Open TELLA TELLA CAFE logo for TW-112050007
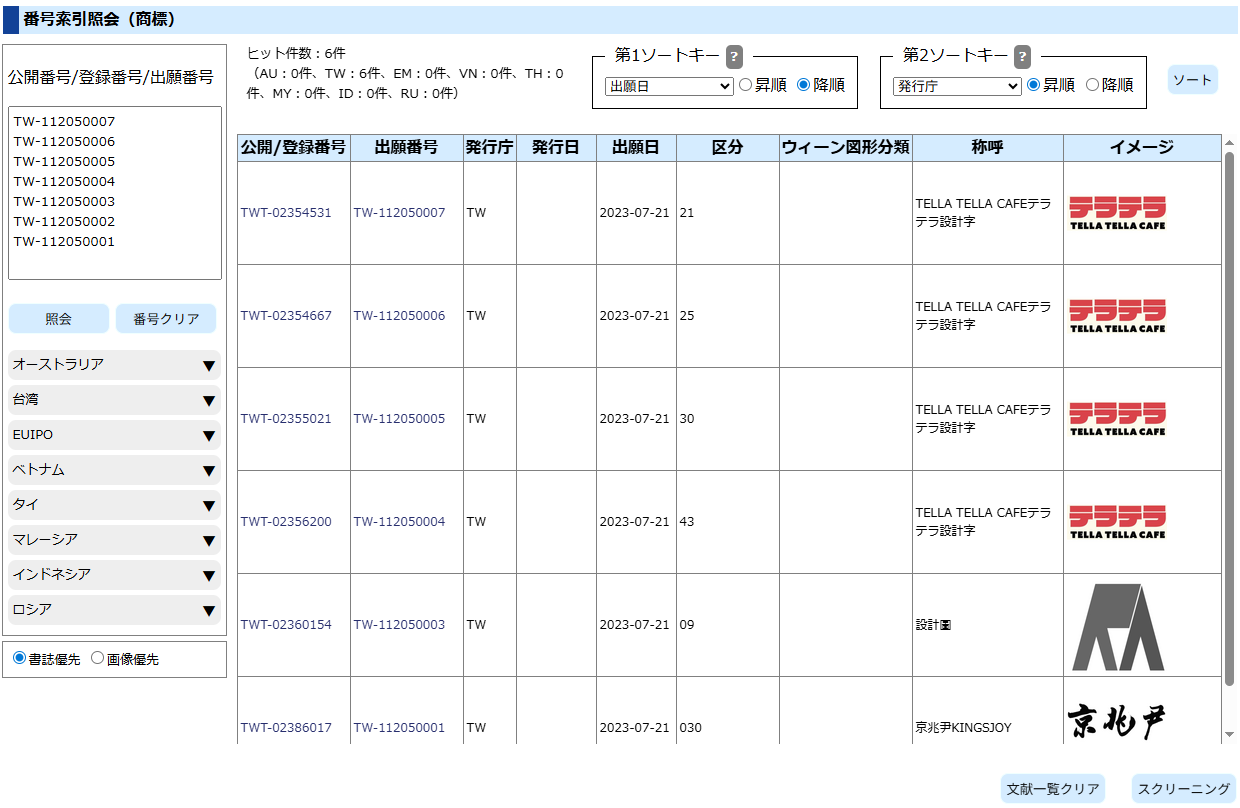Viewport: 1240px width, 808px height. (1117, 213)
